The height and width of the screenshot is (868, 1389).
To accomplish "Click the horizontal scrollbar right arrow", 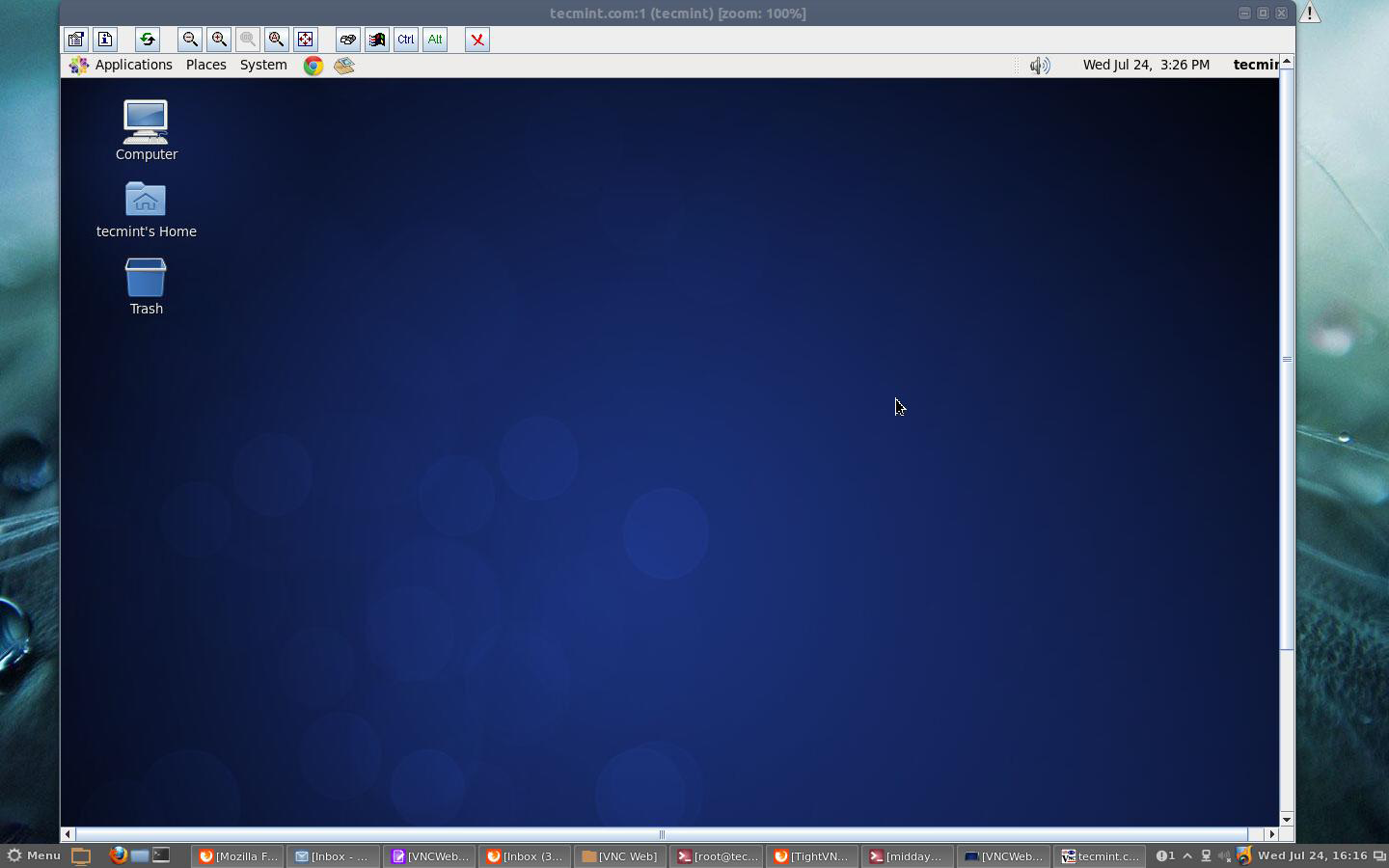I will coord(1271,834).
